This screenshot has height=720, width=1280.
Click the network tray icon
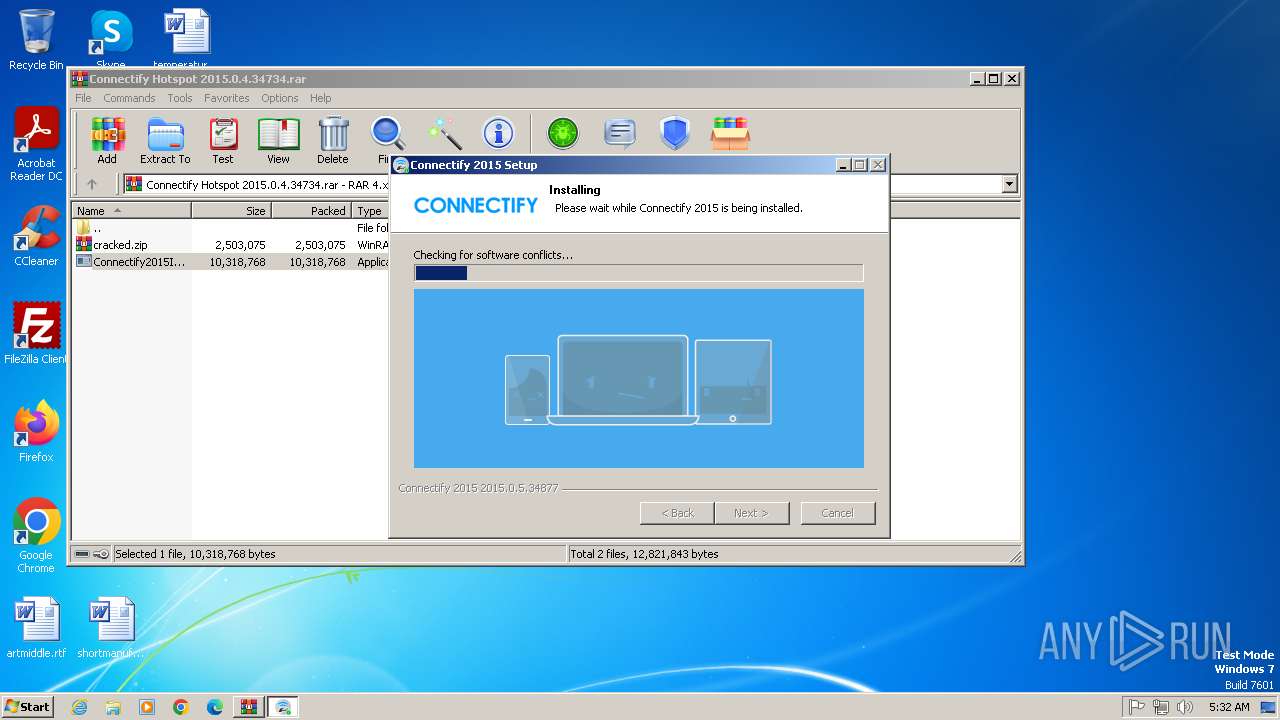coord(1161,707)
